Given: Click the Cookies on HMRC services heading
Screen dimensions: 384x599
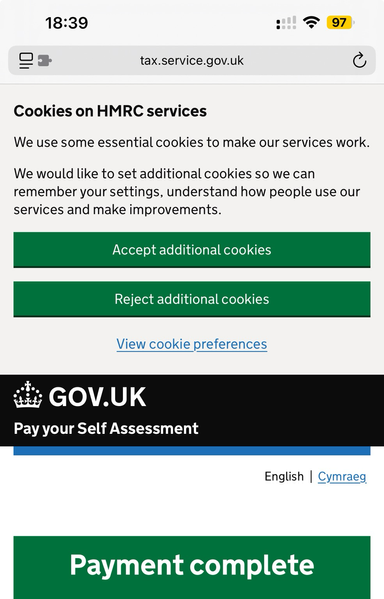Looking at the screenshot, I should pos(110,111).
